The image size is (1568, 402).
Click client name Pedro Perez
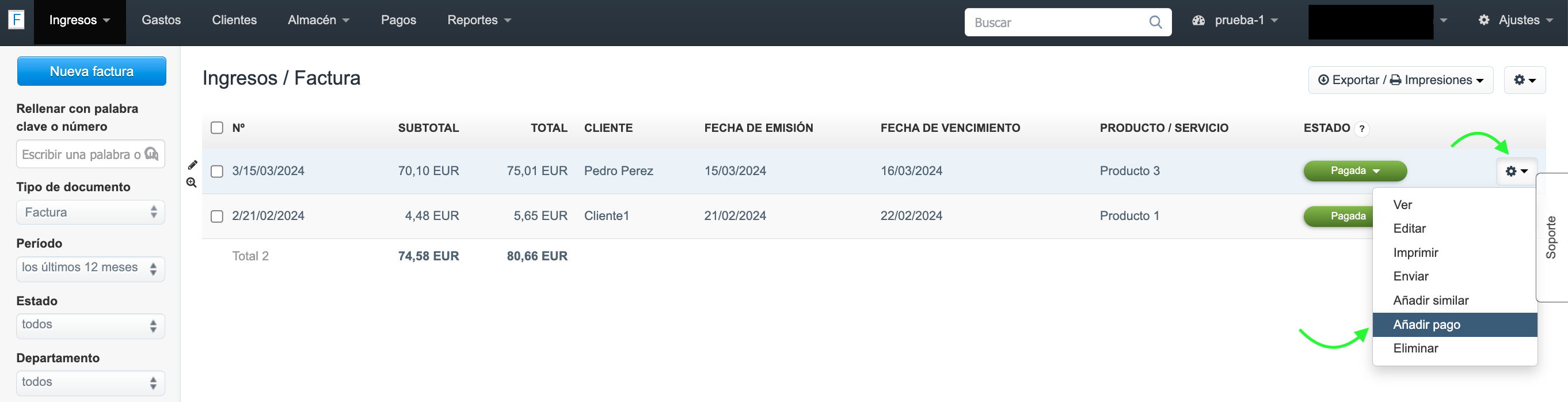click(618, 171)
